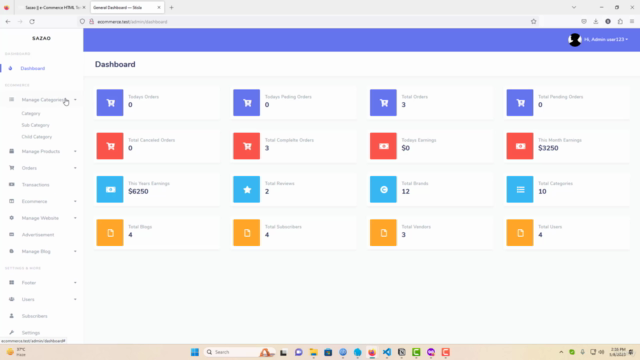The width and height of the screenshot is (640, 360).
Task: Click the Todays Pending Orders cart icon
Action: [x=247, y=102]
